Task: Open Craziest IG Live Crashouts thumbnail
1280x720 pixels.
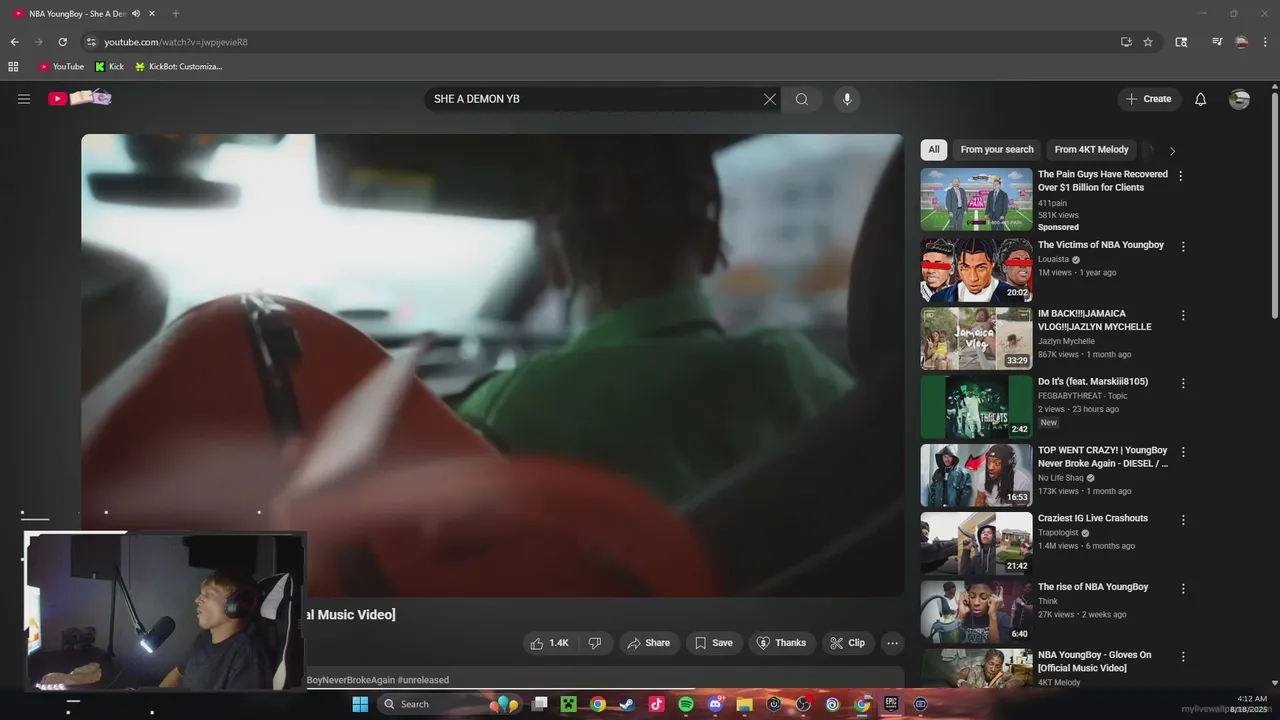Action: [x=976, y=543]
